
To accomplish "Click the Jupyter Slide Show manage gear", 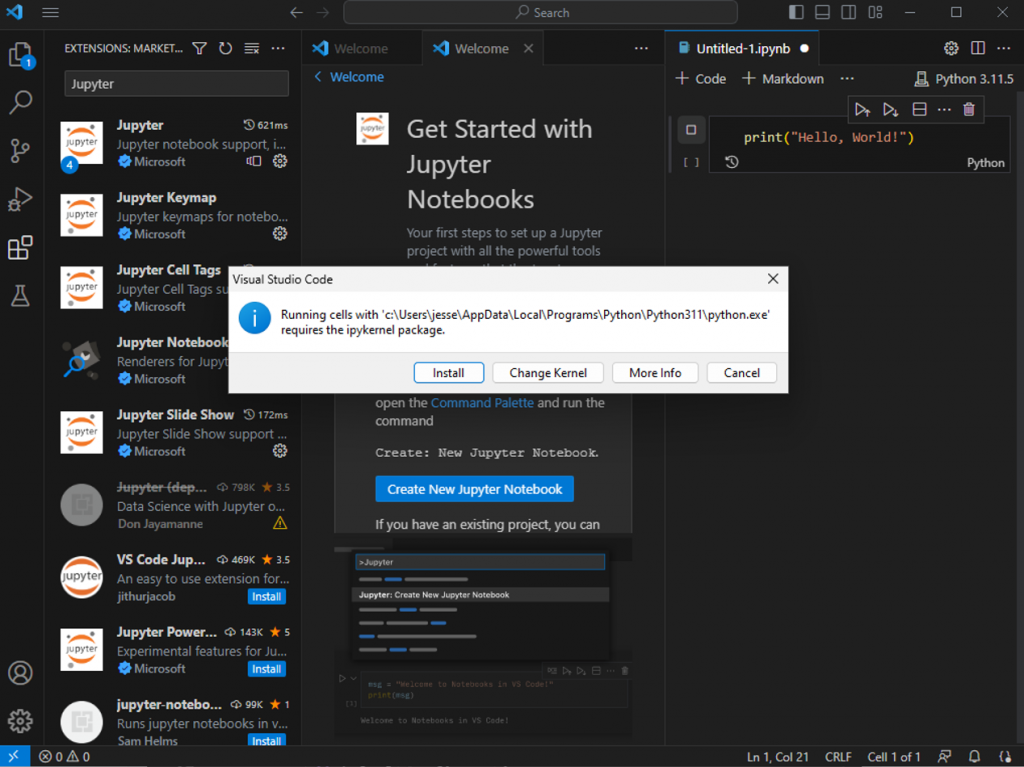I will (x=280, y=451).
